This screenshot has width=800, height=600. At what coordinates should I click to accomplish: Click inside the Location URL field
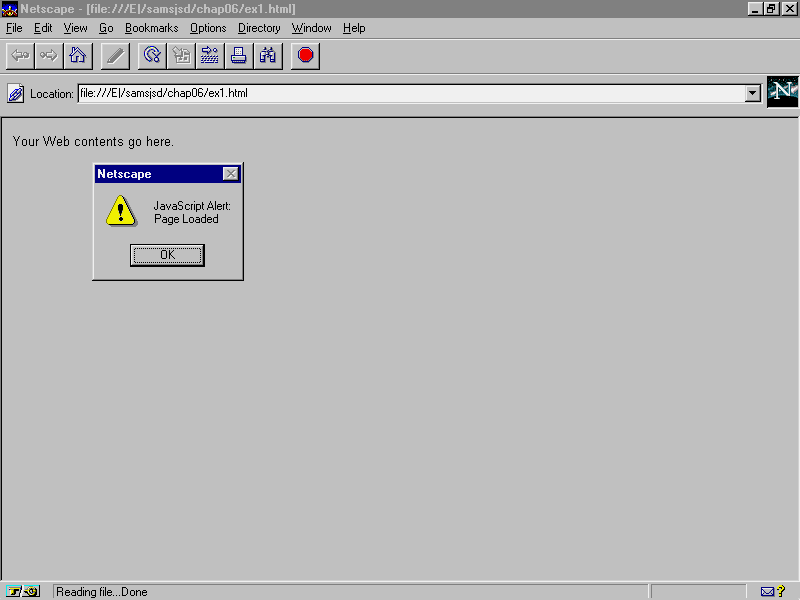410,94
